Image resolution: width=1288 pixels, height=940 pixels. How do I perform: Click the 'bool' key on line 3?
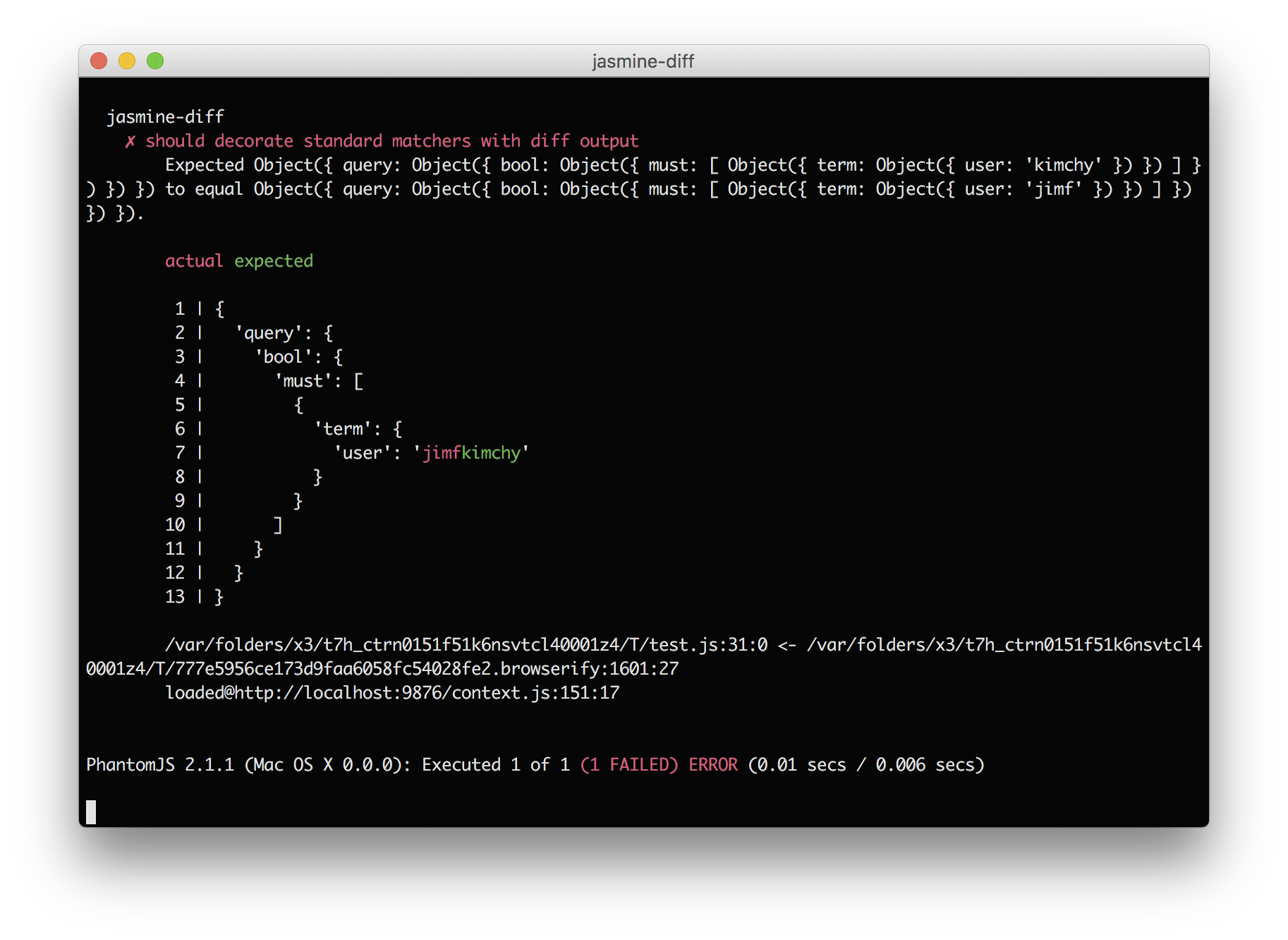coord(283,357)
